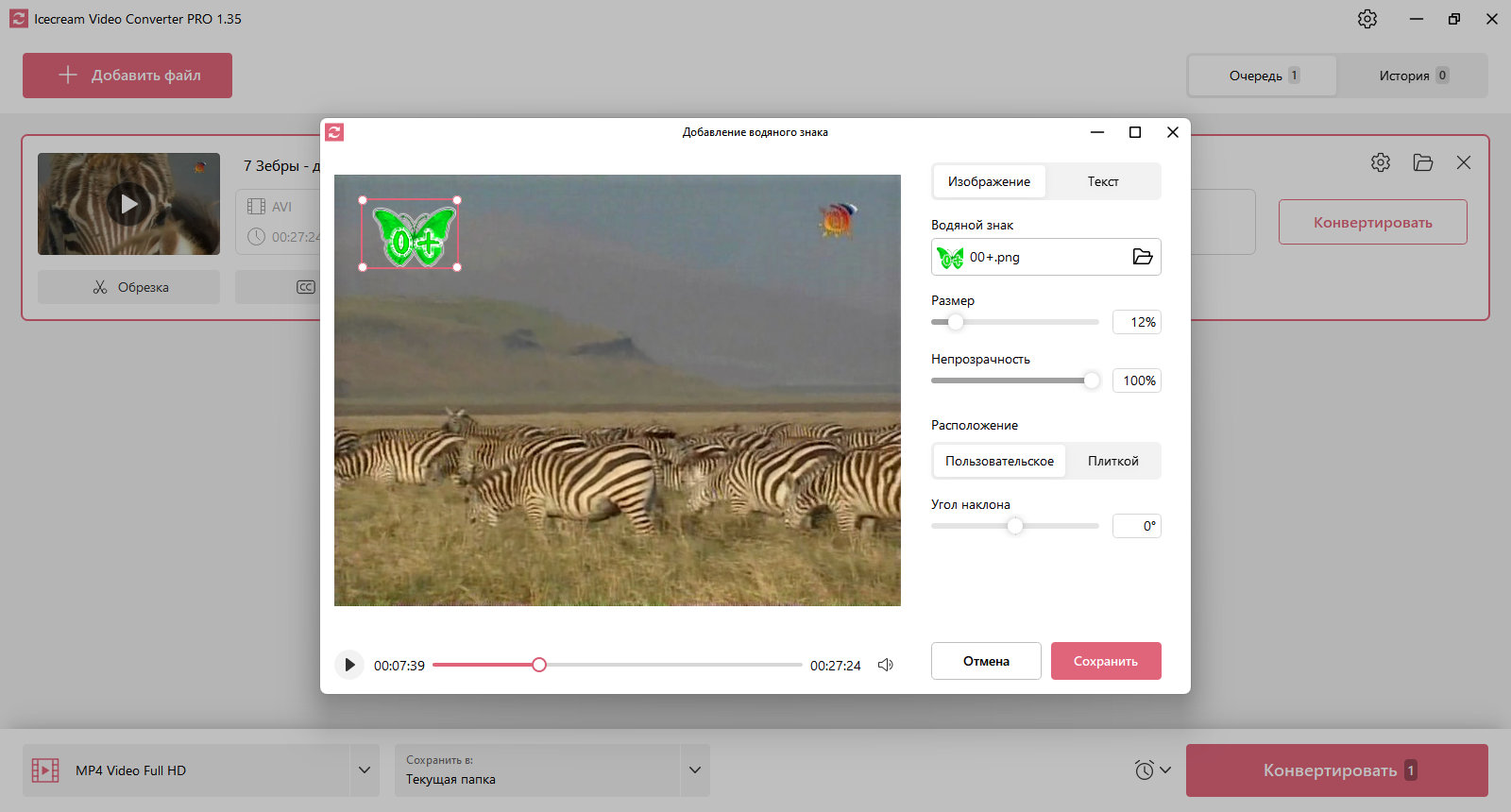Viewport: 1511px width, 812px height.
Task: Browse for watermark file with folder icon
Action: pos(1143,257)
